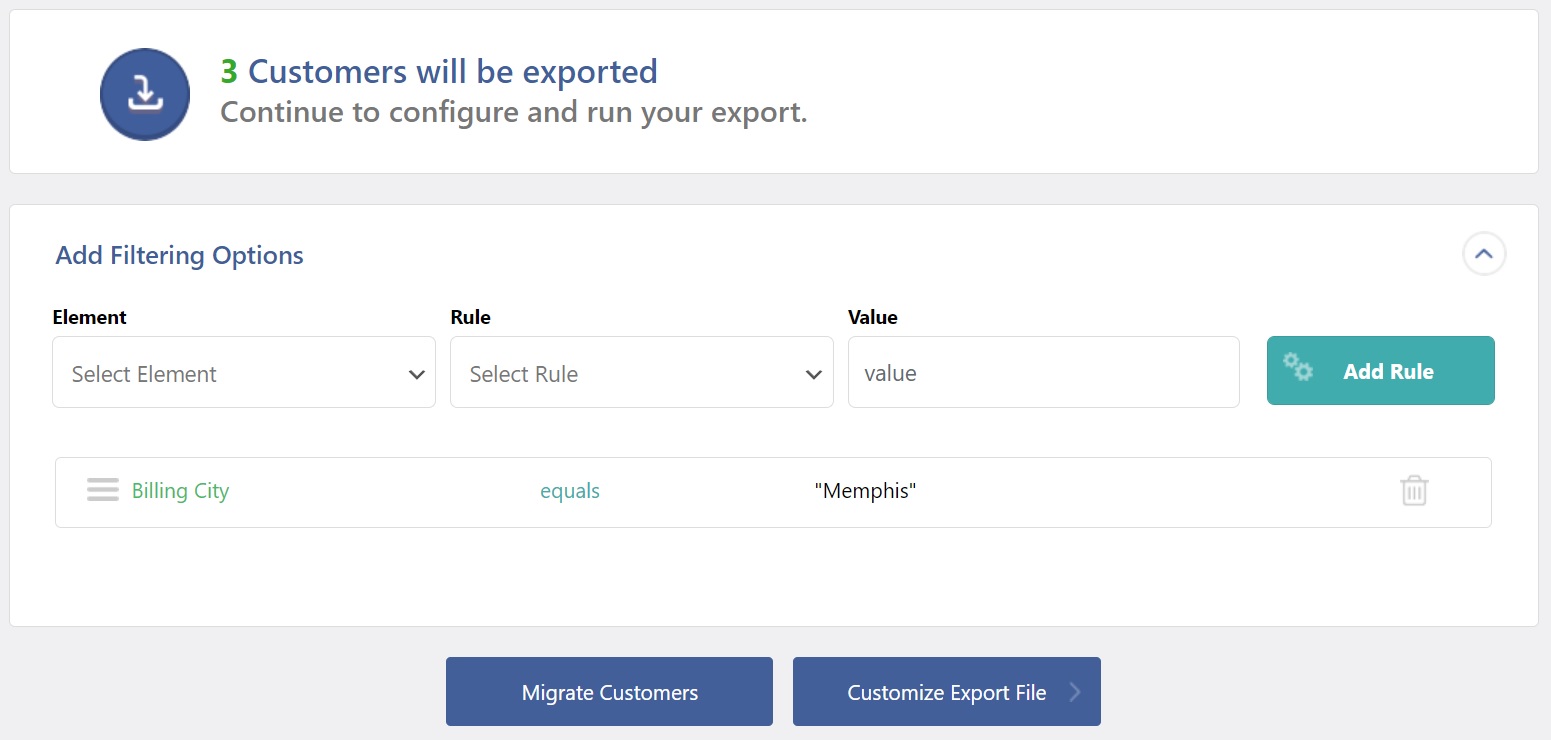Image resolution: width=1551 pixels, height=740 pixels.
Task: Click the gear icon on Add Rule
Action: (x=1298, y=367)
